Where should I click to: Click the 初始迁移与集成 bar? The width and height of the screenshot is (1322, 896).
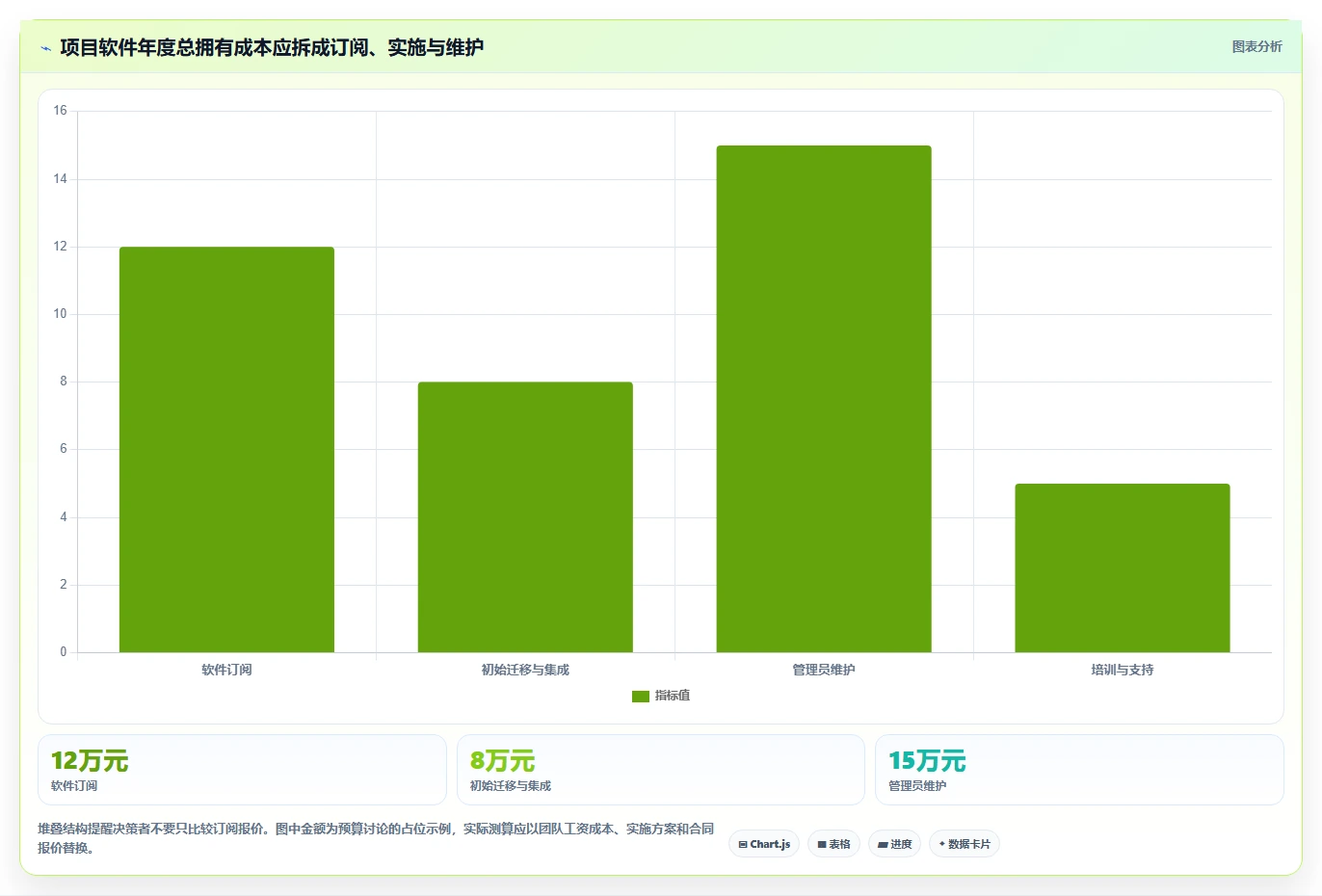coord(525,517)
